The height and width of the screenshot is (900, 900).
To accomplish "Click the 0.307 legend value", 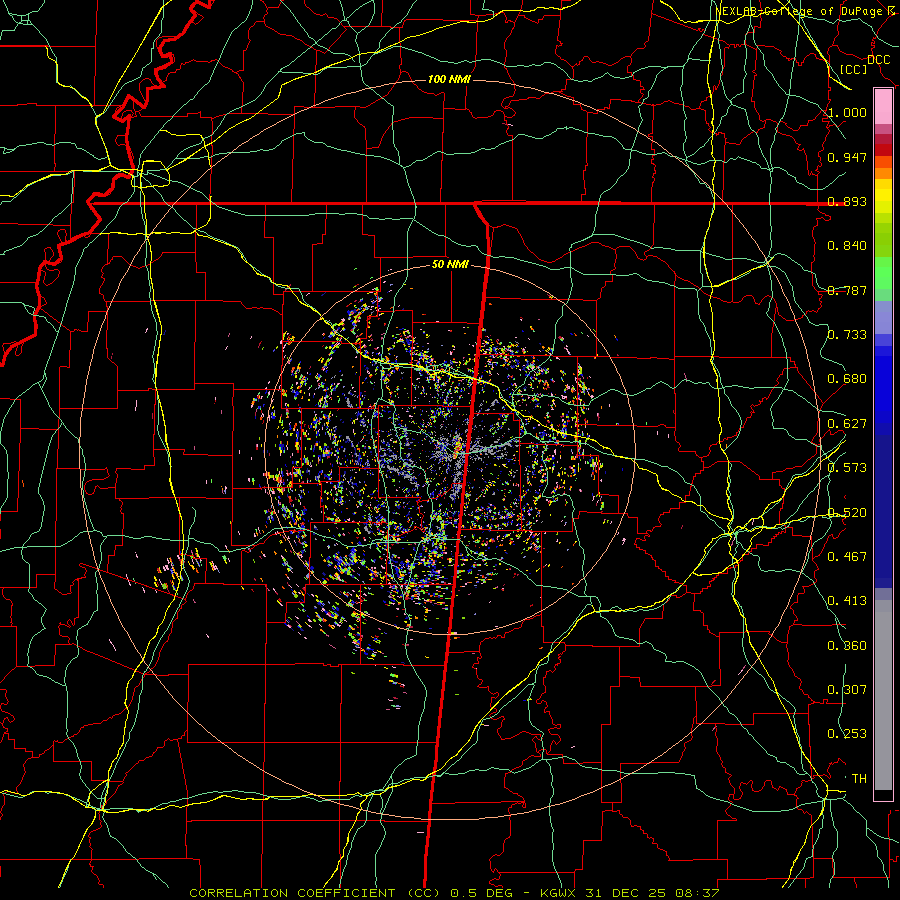I will (x=847, y=690).
